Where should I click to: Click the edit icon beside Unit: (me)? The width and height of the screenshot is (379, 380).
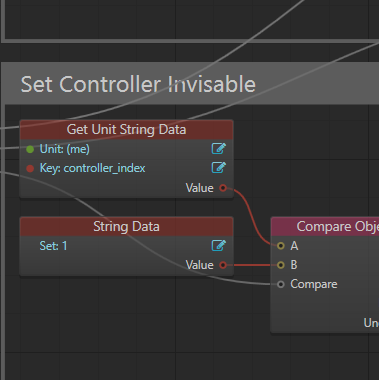click(219, 149)
